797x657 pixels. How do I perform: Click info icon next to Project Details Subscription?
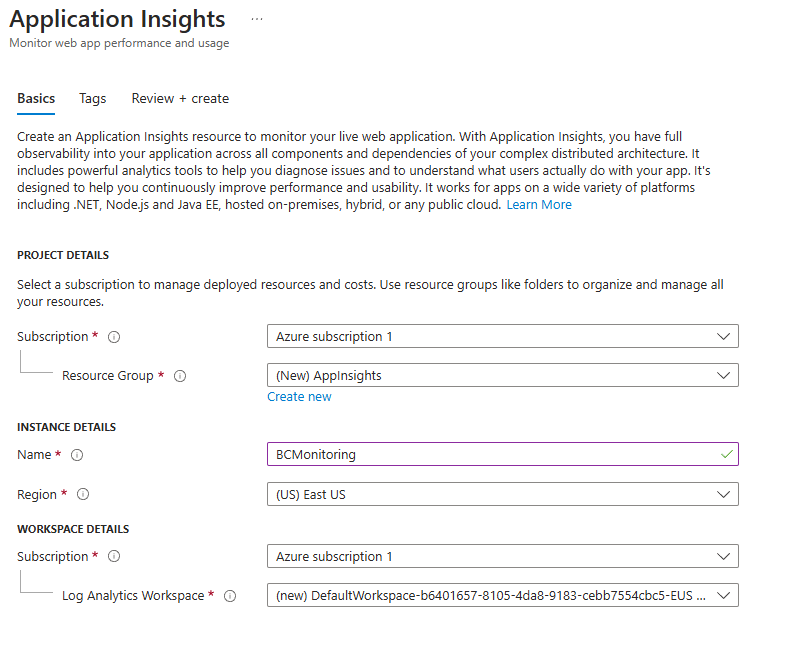tap(113, 337)
